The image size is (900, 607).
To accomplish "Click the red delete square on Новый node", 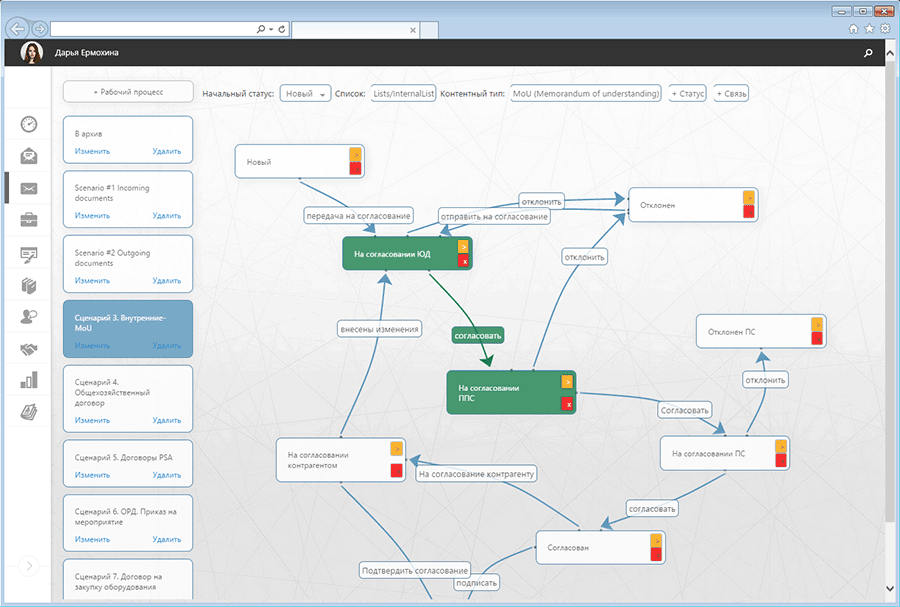I will tap(355, 169).
